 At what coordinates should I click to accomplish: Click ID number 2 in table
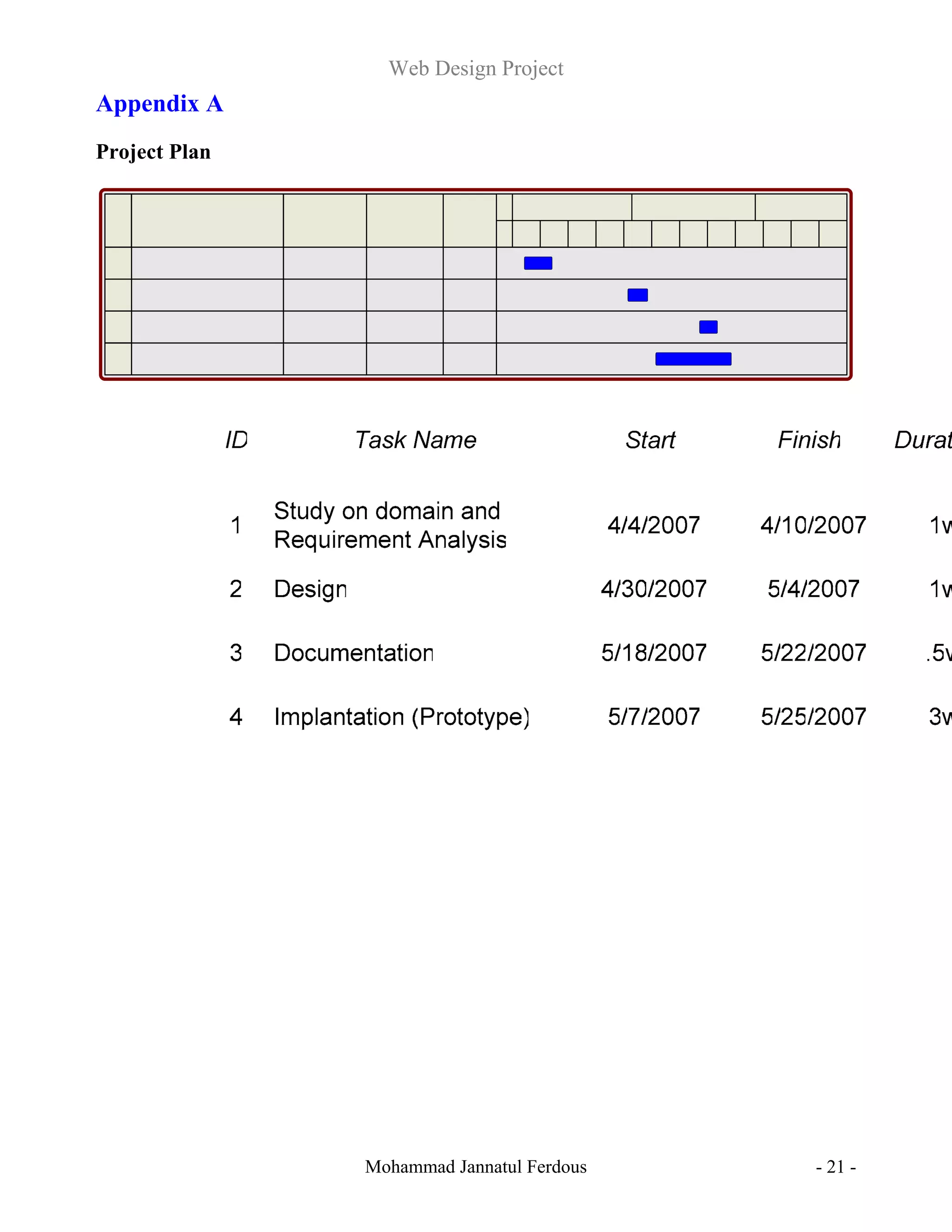coord(236,589)
